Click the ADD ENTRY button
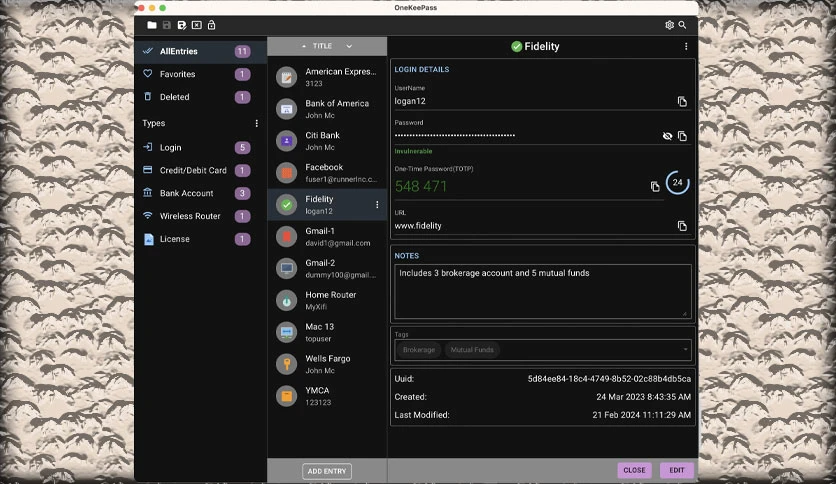 tap(327, 471)
